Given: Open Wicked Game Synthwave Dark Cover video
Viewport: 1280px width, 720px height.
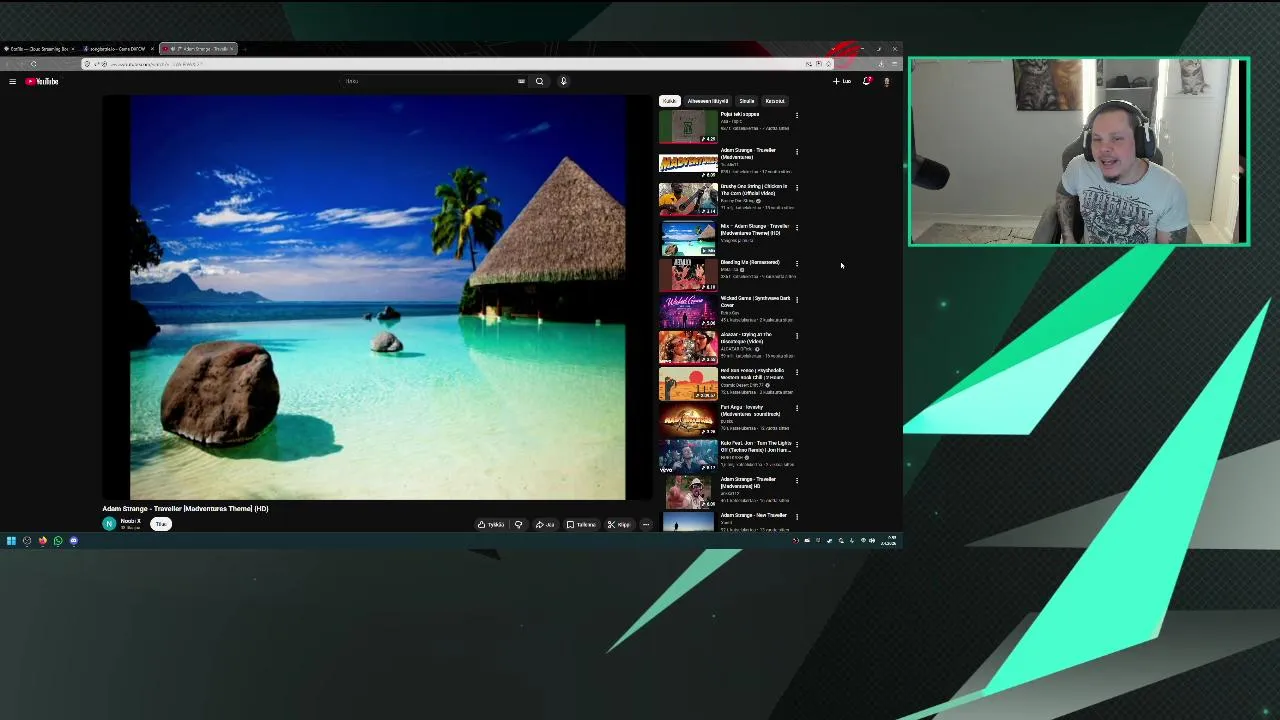Looking at the screenshot, I should [x=755, y=301].
